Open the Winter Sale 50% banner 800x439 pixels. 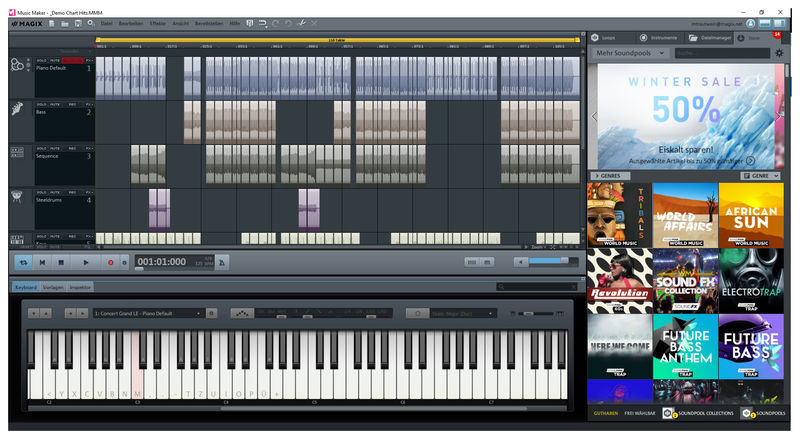pyautogui.click(x=686, y=116)
